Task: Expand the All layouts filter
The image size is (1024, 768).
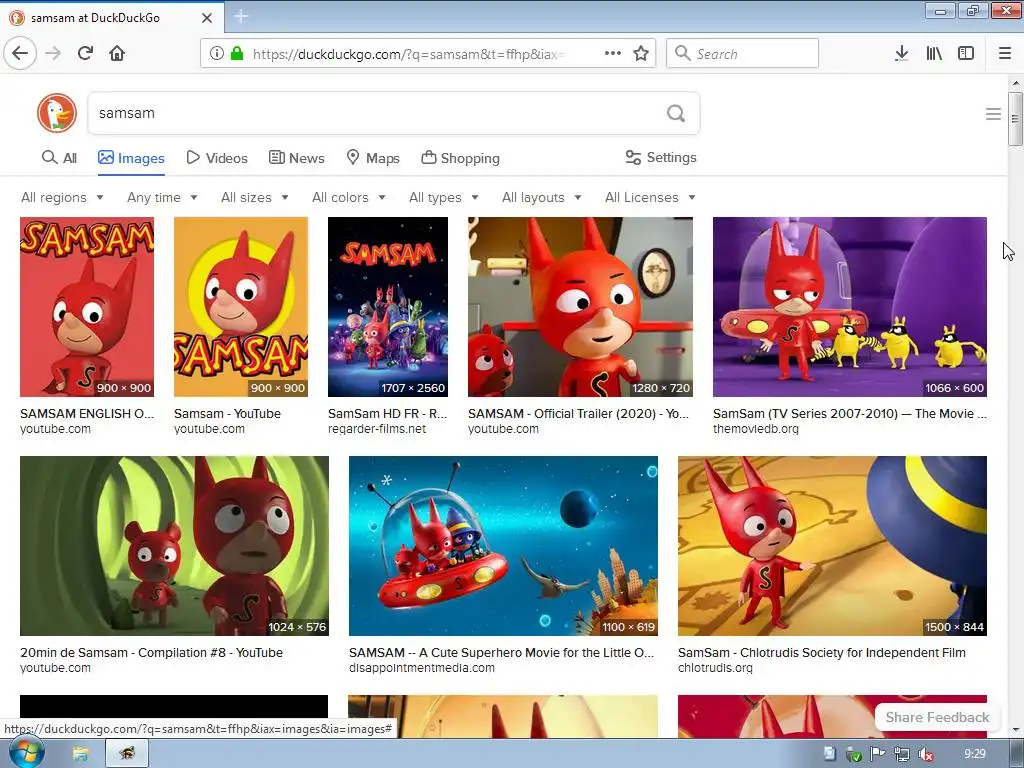Action: [x=541, y=197]
